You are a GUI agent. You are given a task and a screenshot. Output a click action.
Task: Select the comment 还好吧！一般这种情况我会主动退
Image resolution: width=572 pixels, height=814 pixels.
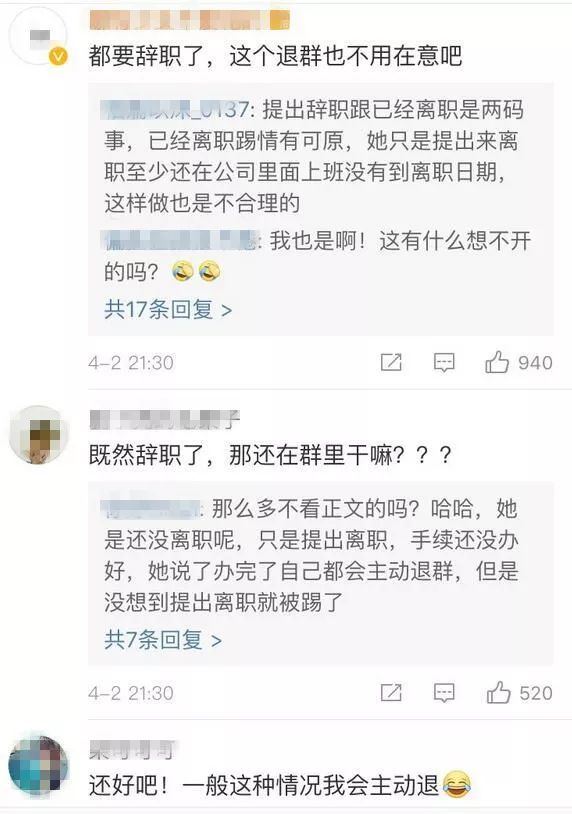(x=280, y=784)
